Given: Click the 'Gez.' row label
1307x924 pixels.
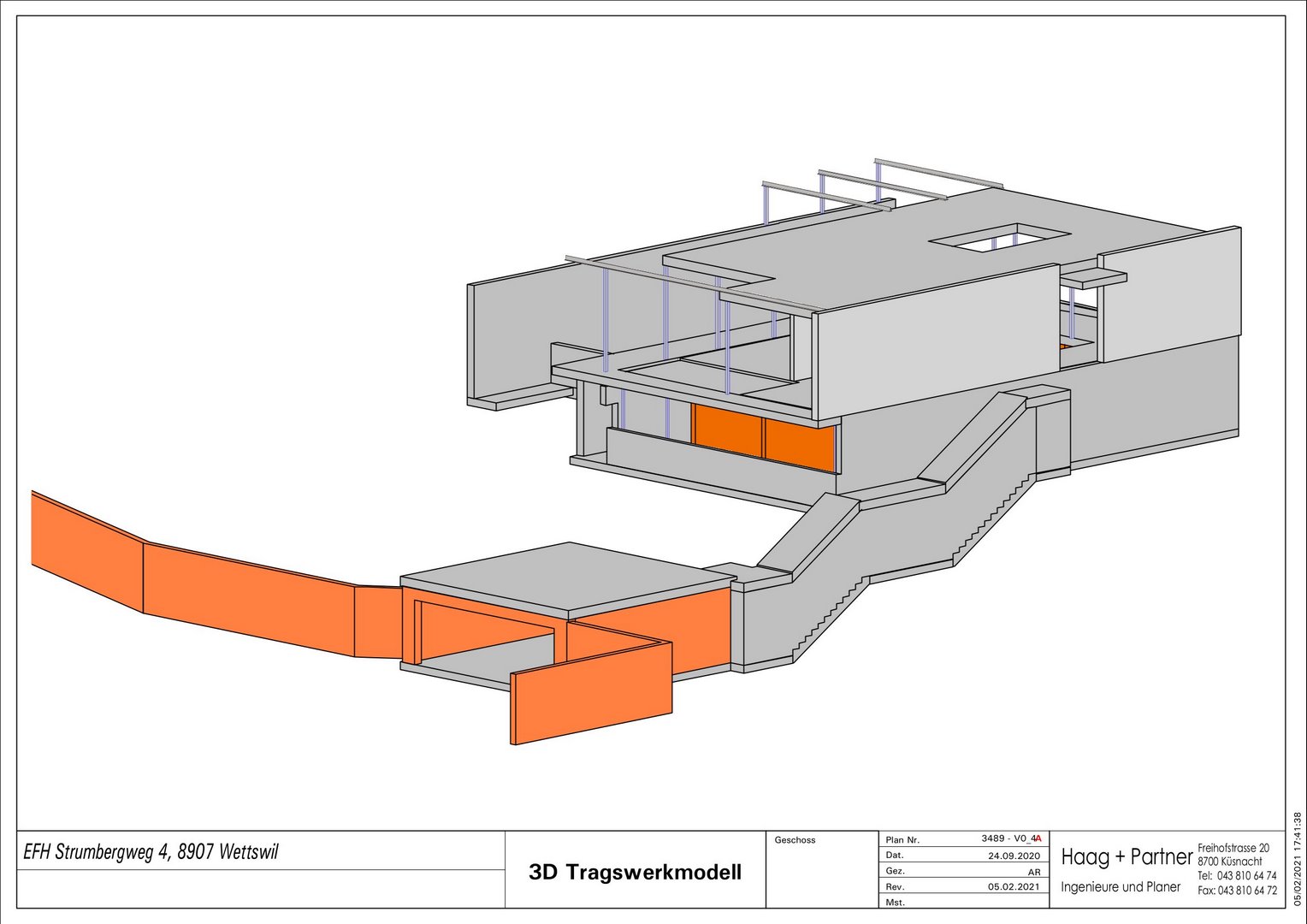Looking at the screenshot, I should 896,871.
